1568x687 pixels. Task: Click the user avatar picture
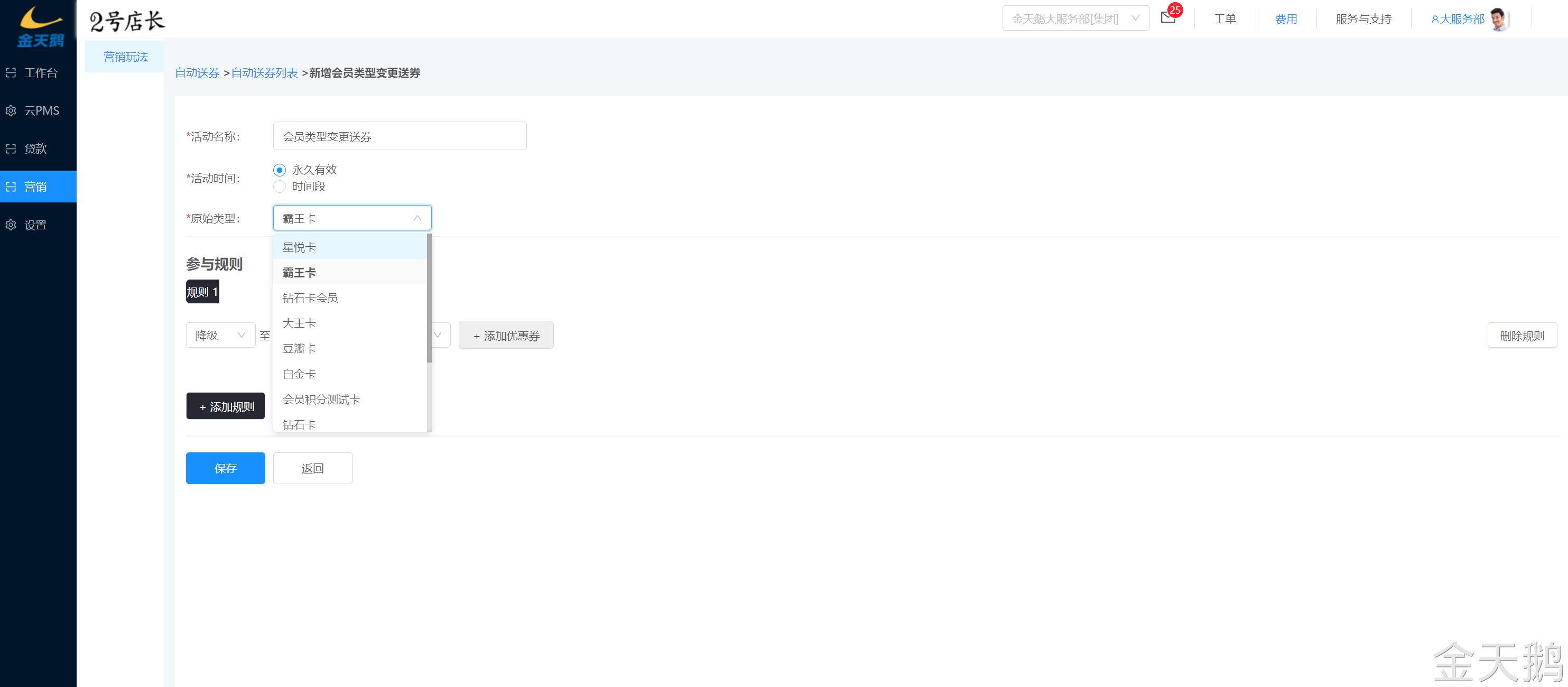[x=1499, y=20]
